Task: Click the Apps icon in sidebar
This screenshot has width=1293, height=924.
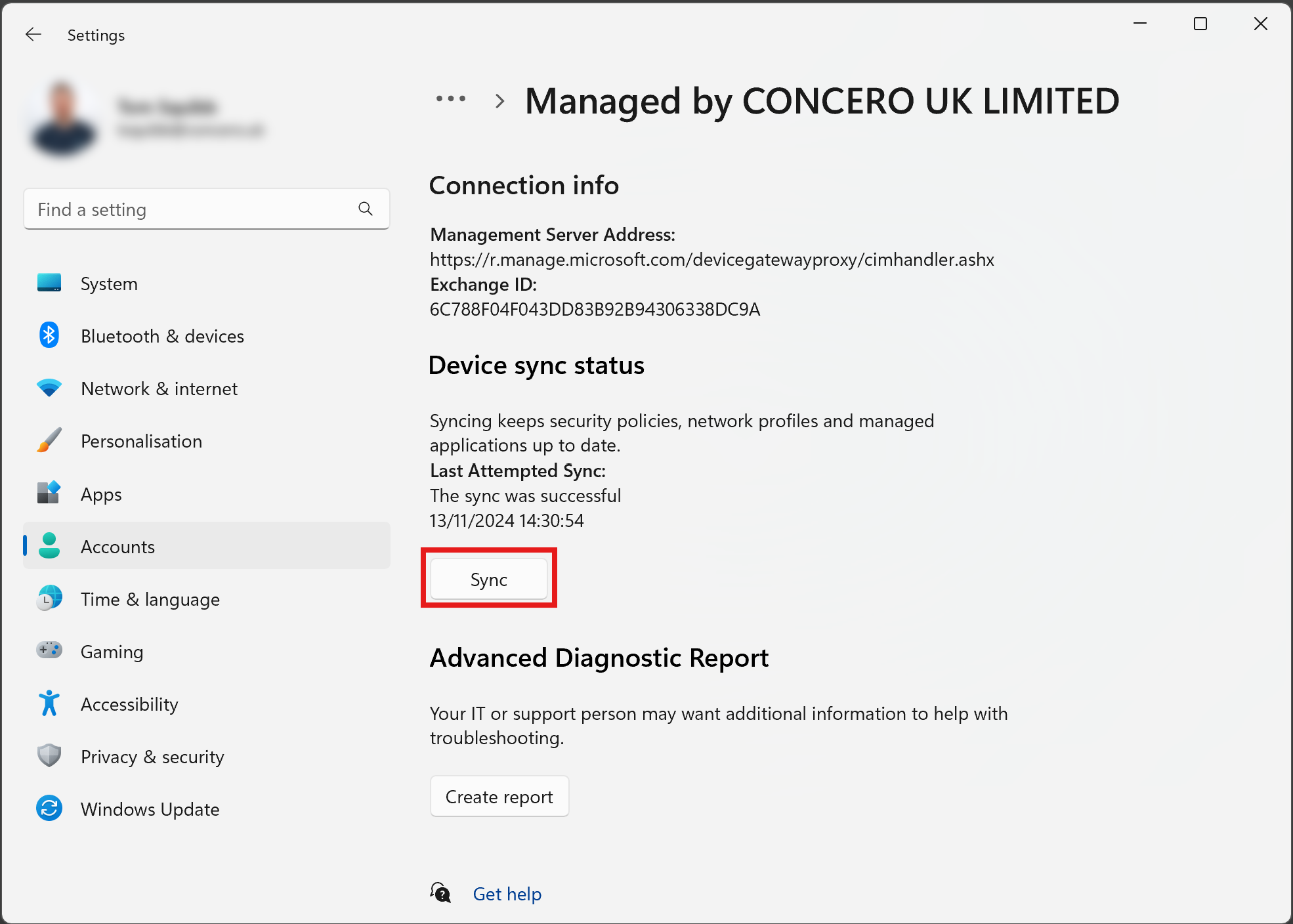Action: (x=49, y=493)
